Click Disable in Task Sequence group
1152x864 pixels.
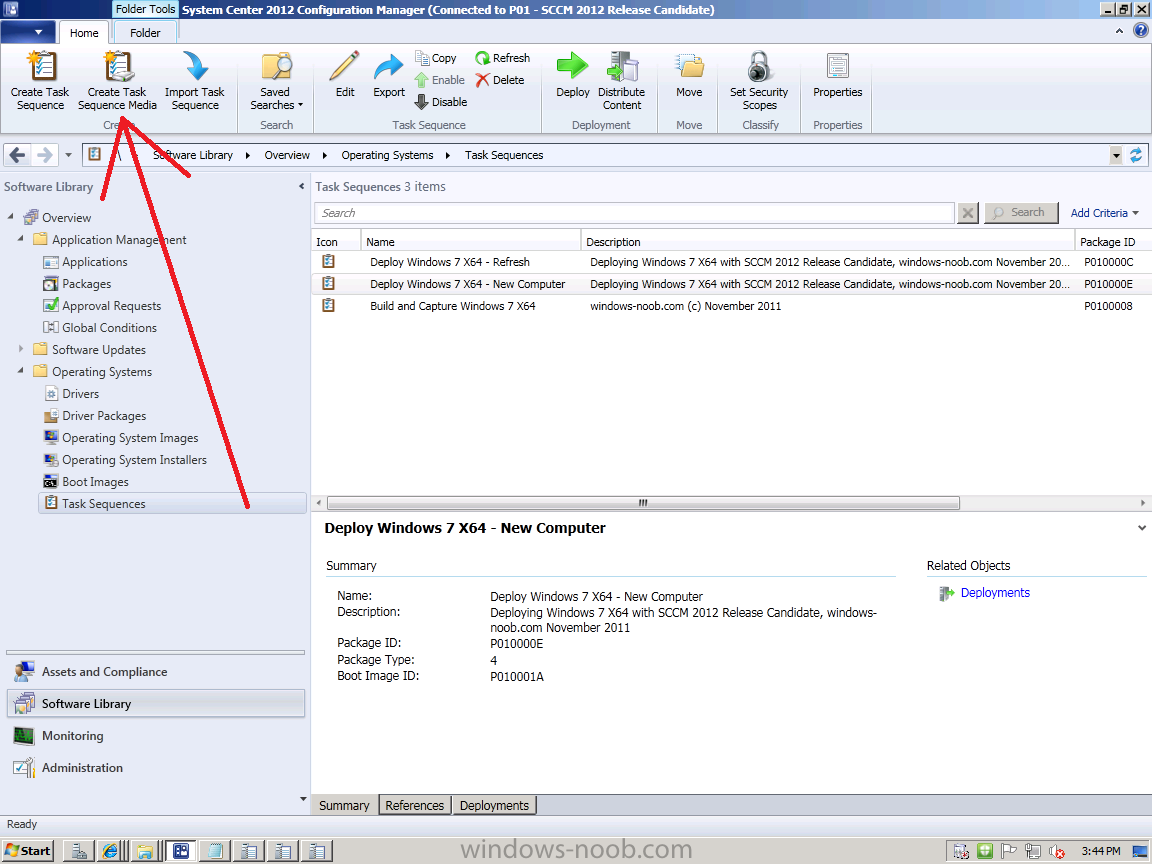click(441, 101)
